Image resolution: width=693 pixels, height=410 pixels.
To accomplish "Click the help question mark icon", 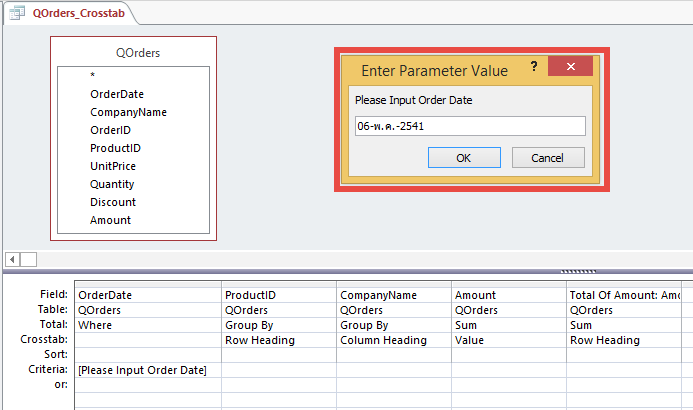I will pyautogui.click(x=534, y=67).
